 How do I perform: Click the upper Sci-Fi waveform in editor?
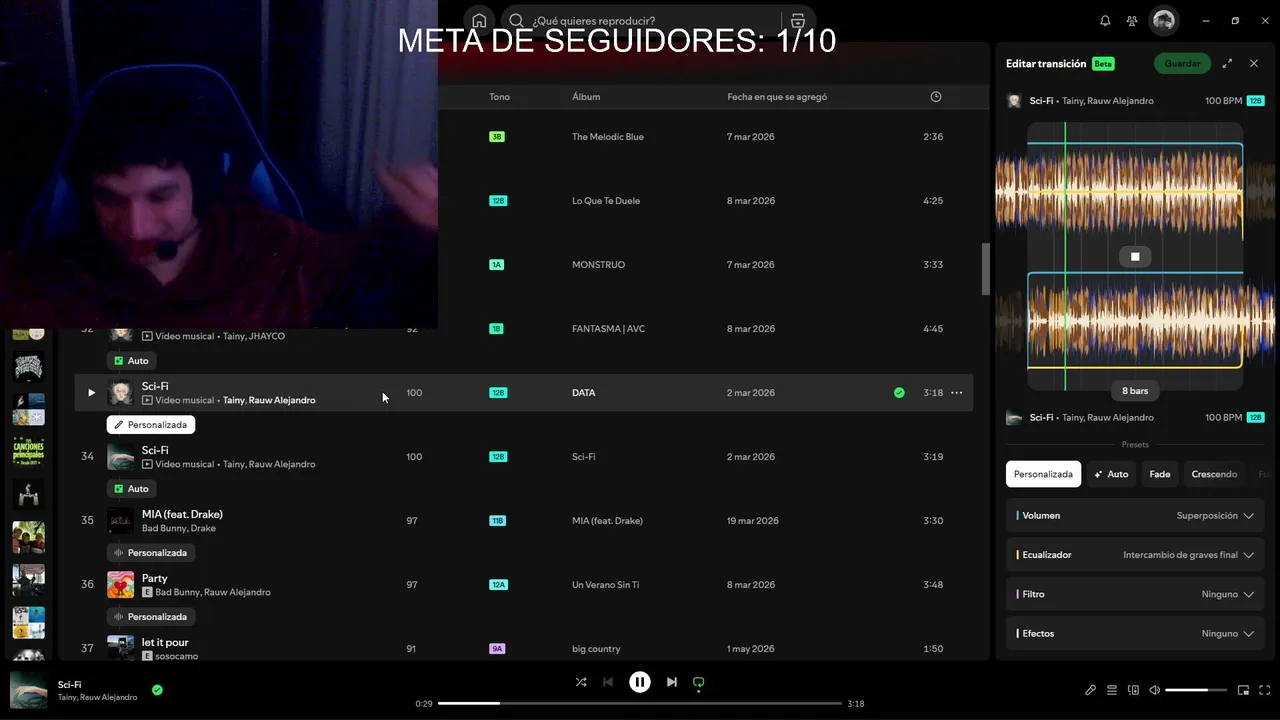coord(1135,191)
